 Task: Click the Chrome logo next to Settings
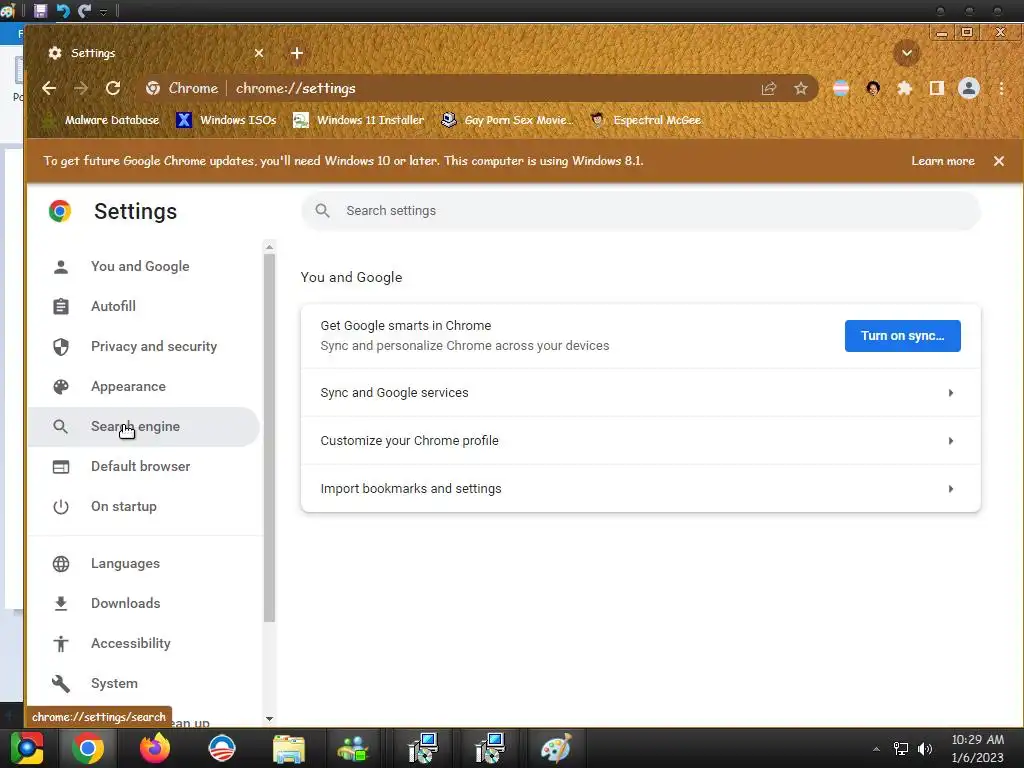pos(59,211)
